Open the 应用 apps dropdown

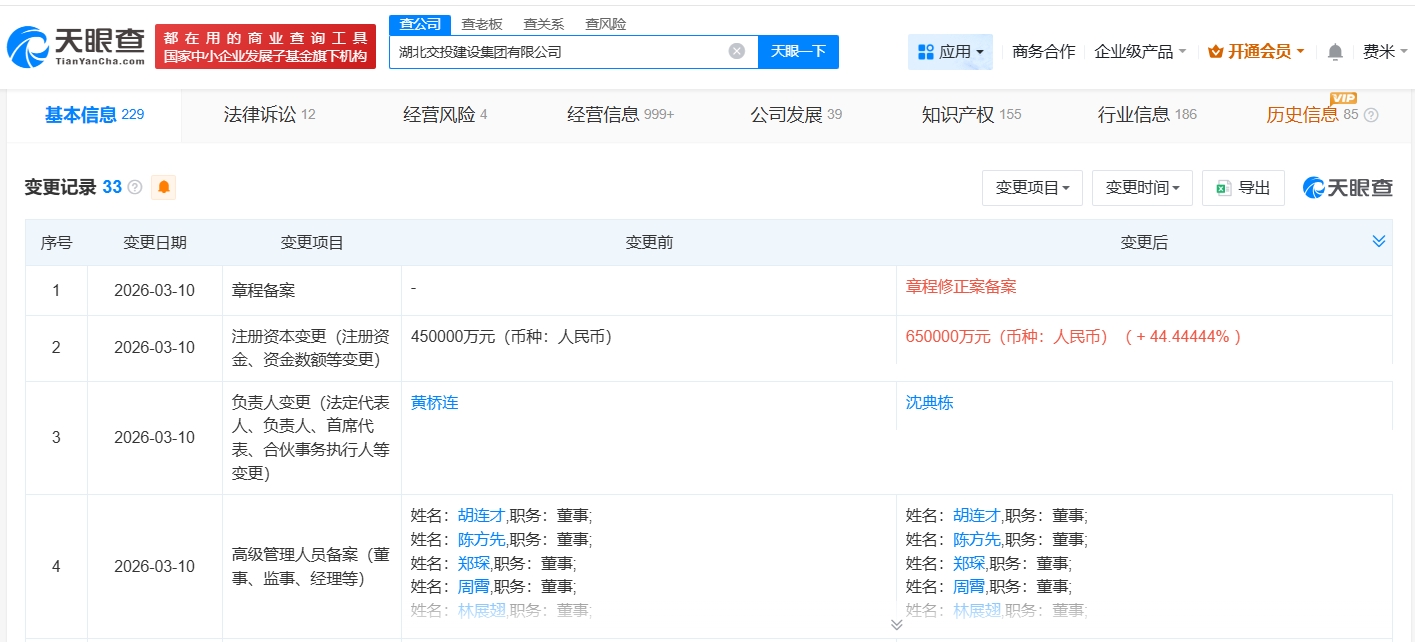pyautogui.click(x=949, y=52)
